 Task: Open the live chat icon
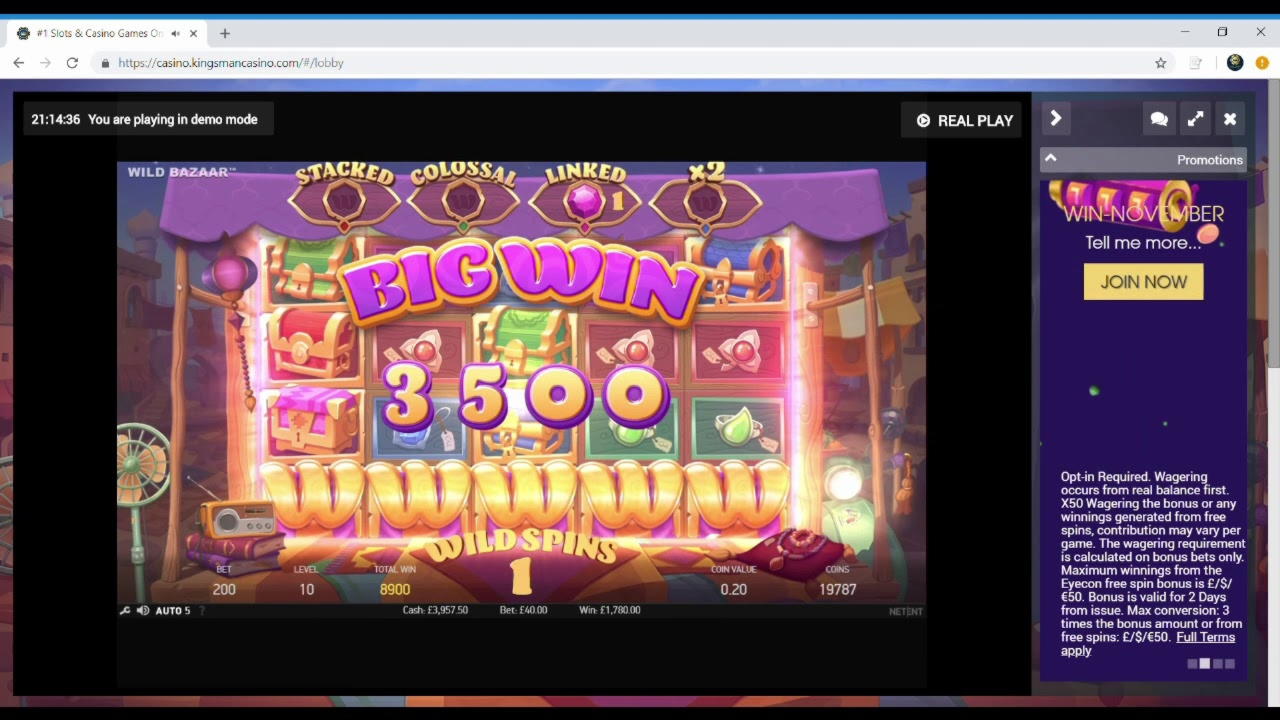[x=1159, y=119]
